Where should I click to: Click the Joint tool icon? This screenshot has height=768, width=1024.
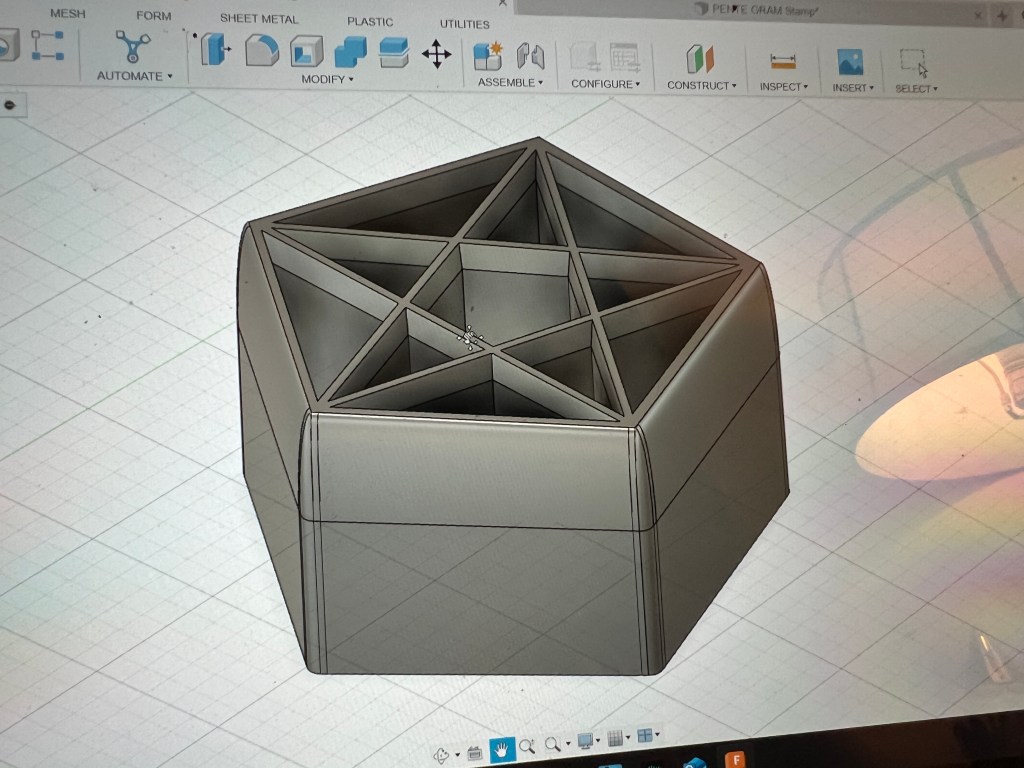click(530, 56)
